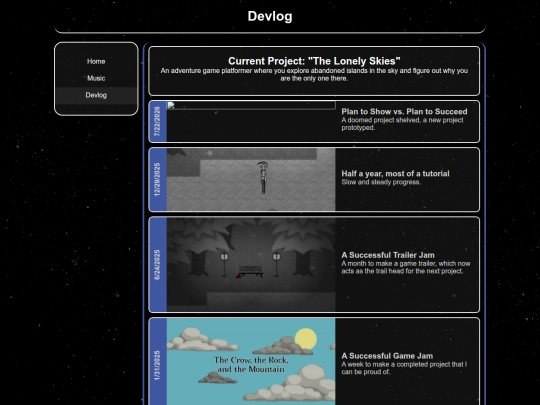Click 'A month to make a game trailer' description
The width and height of the screenshot is (540, 405).
tap(406, 268)
